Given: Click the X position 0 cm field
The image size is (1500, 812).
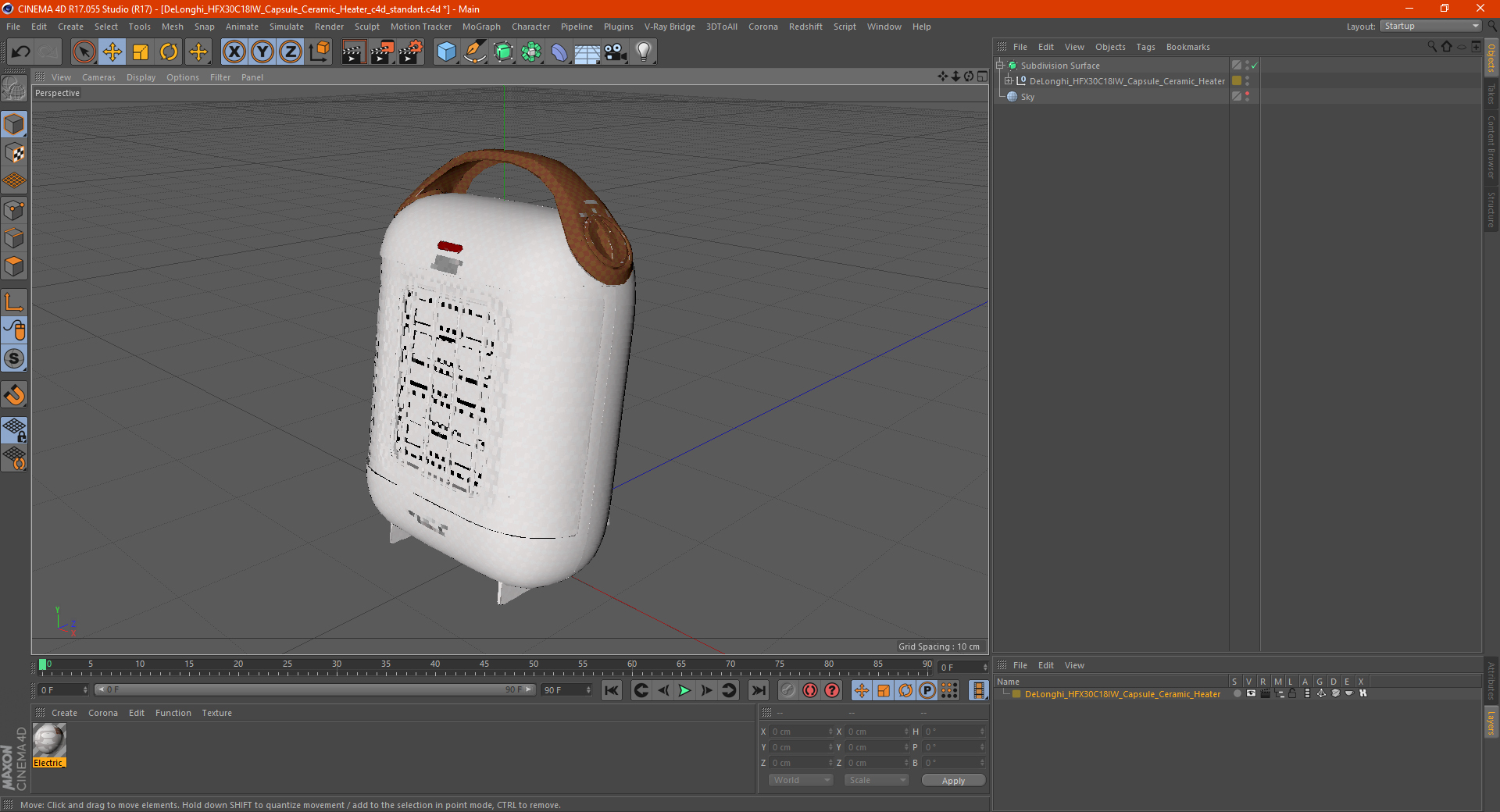Looking at the screenshot, I should pyautogui.click(x=801, y=732).
